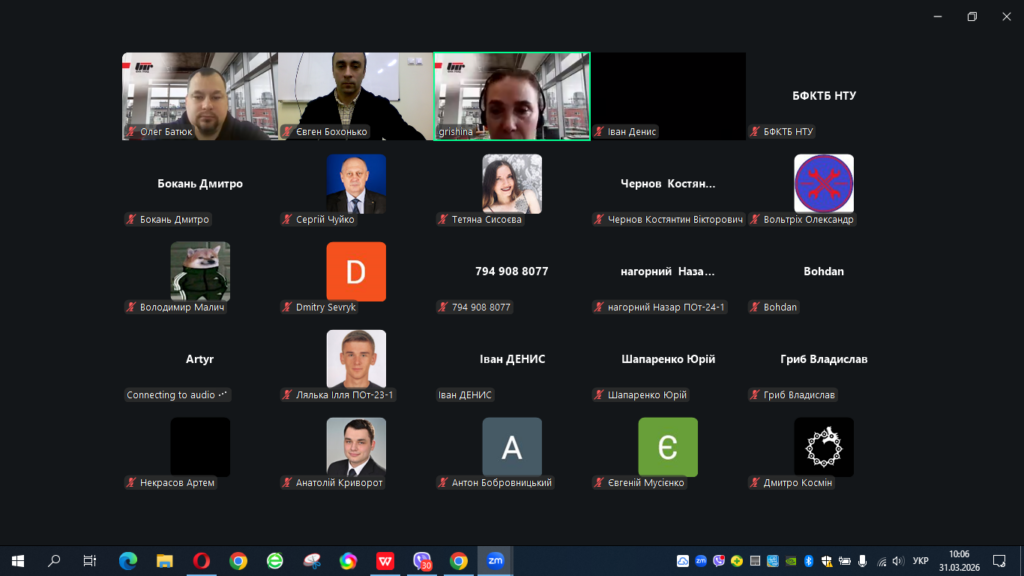This screenshot has width=1024, height=576.
Task: Launch Opera browser from the taskbar
Action: [201, 561]
